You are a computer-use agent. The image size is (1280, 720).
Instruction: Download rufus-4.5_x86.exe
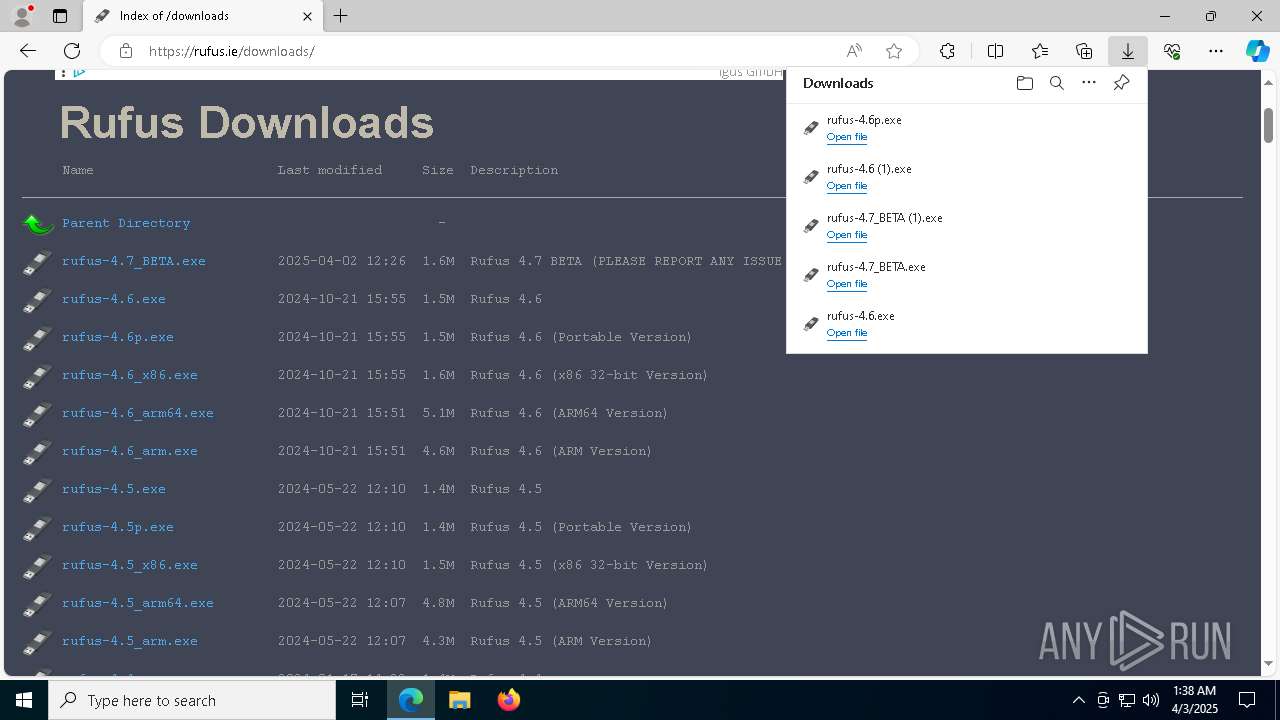130,565
